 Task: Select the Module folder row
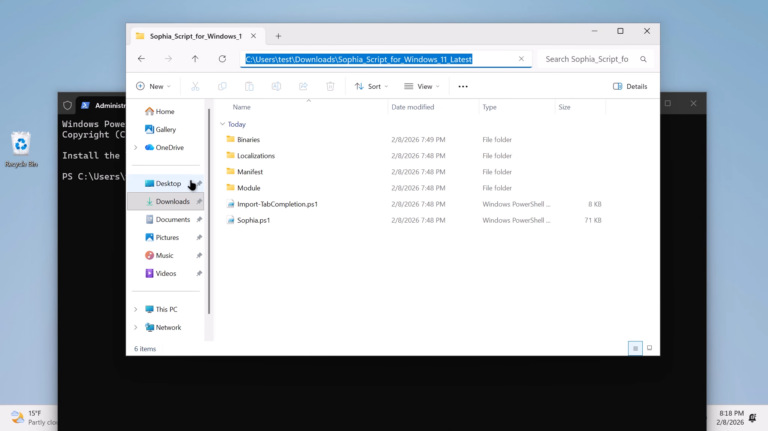click(414, 188)
